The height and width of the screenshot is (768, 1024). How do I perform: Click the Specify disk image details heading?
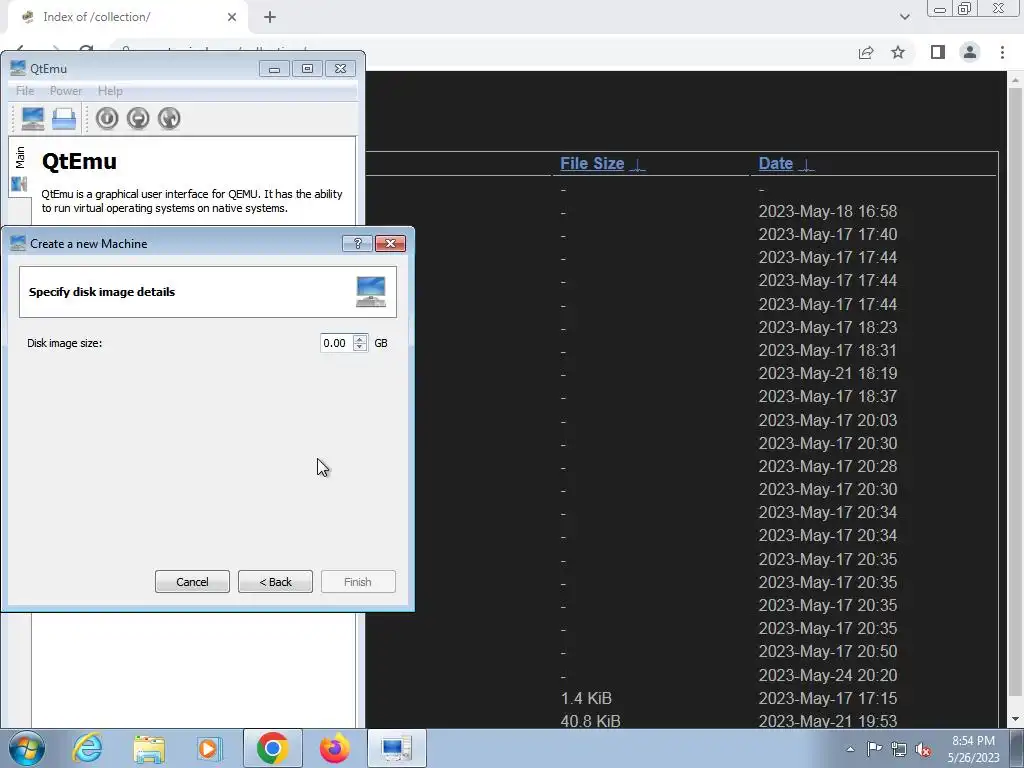pos(102,292)
